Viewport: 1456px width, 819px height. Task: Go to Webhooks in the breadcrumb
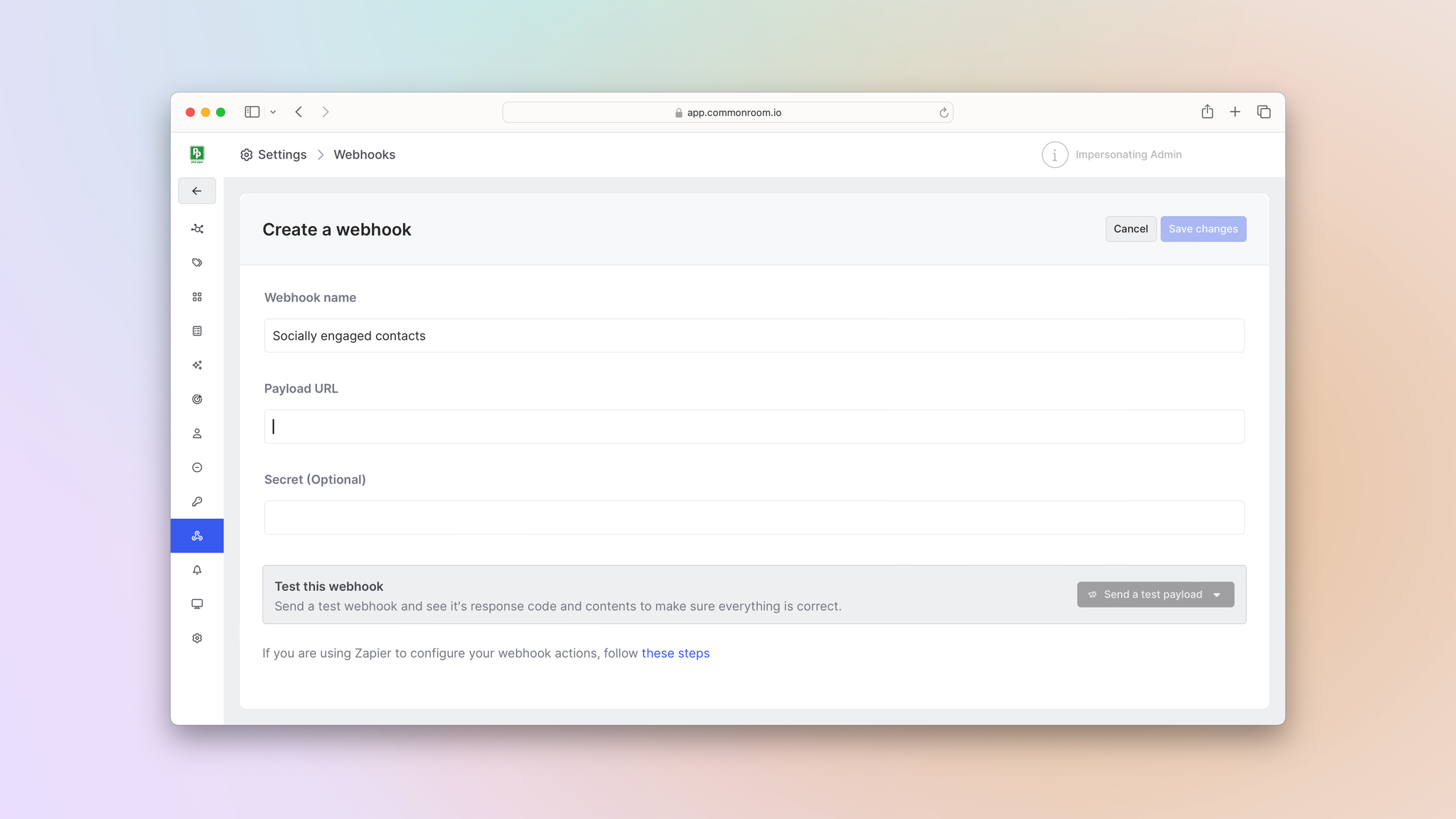[364, 155]
